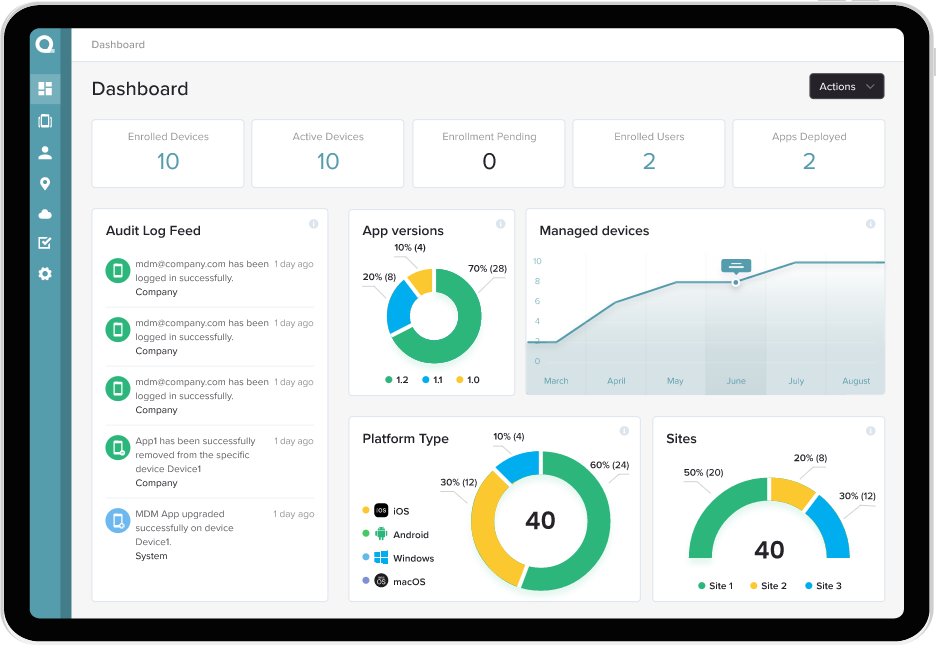Image resolution: width=936 pixels, height=646 pixels.
Task: Click the June data point tooltip on the chart
Action: (x=736, y=268)
